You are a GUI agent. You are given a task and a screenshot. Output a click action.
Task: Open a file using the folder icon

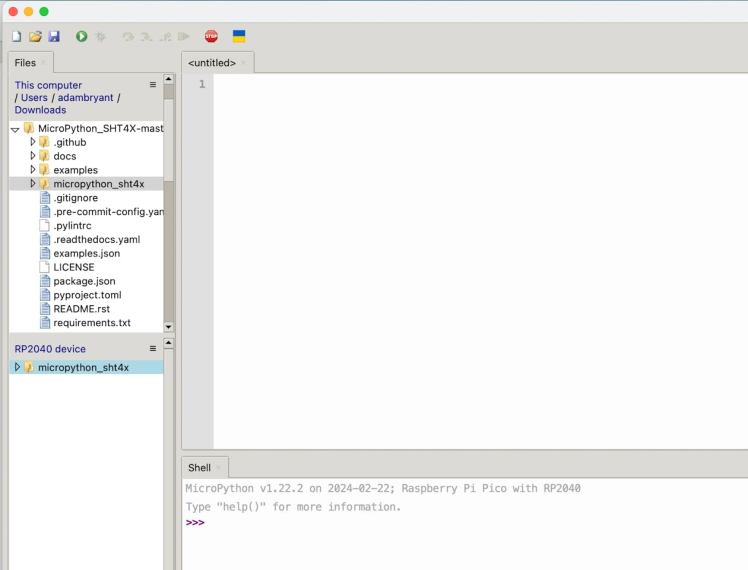(35, 36)
